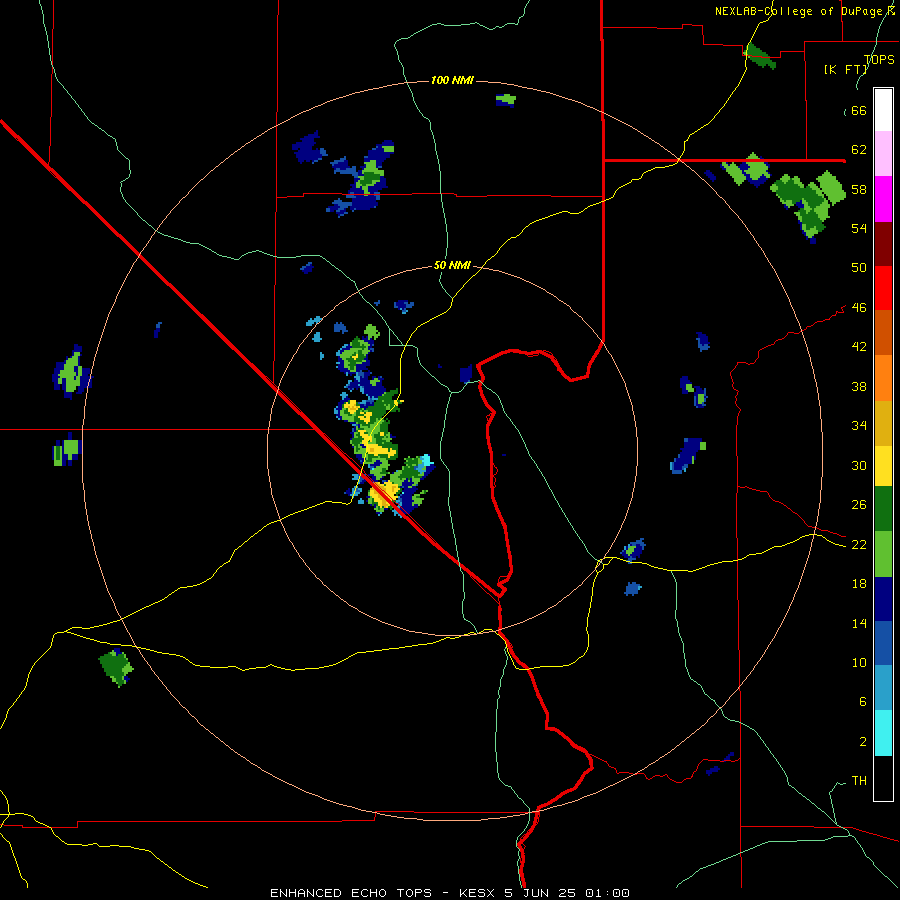Click the ENHANCED ECHO TOPS caption text

[351, 893]
